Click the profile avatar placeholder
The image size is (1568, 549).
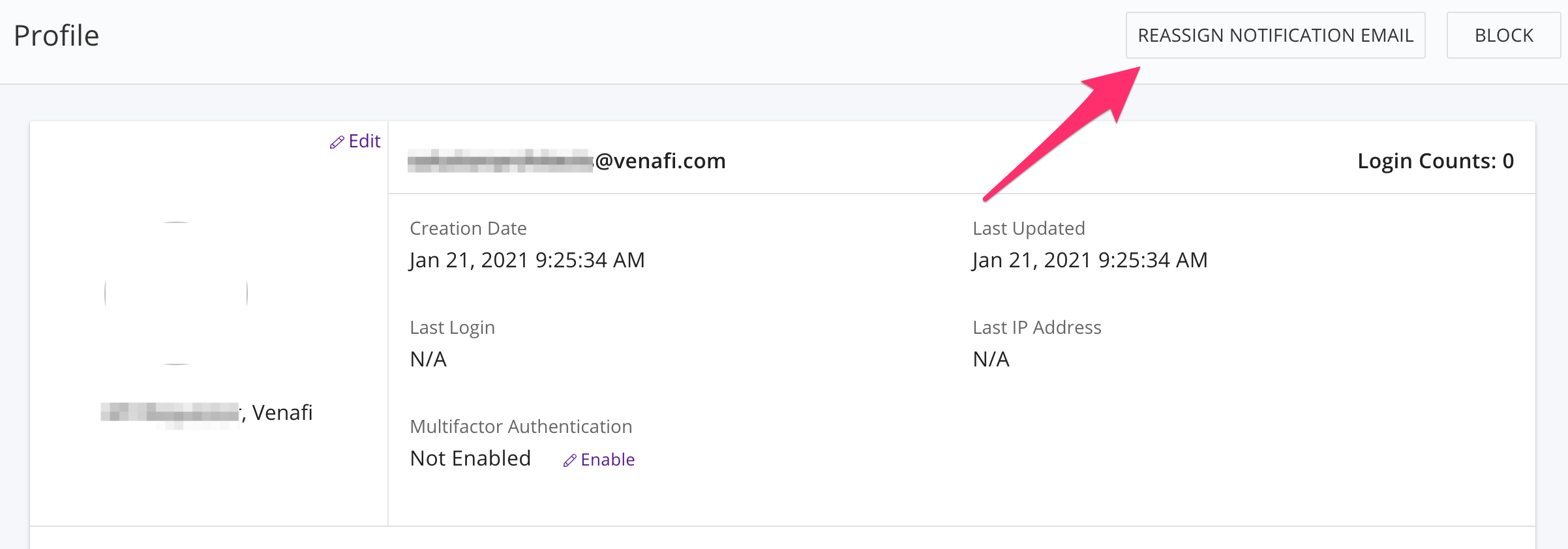tap(176, 293)
